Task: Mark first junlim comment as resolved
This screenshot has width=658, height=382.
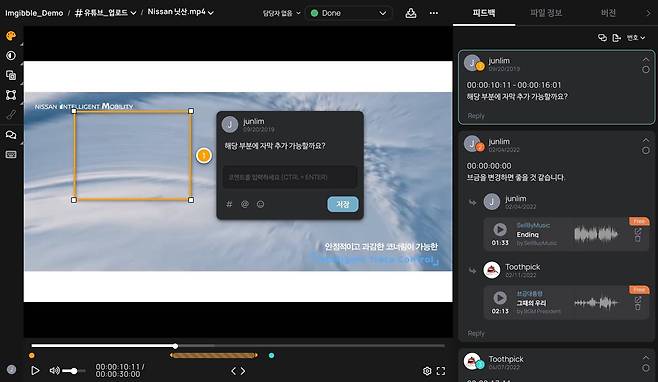Action: (646, 70)
